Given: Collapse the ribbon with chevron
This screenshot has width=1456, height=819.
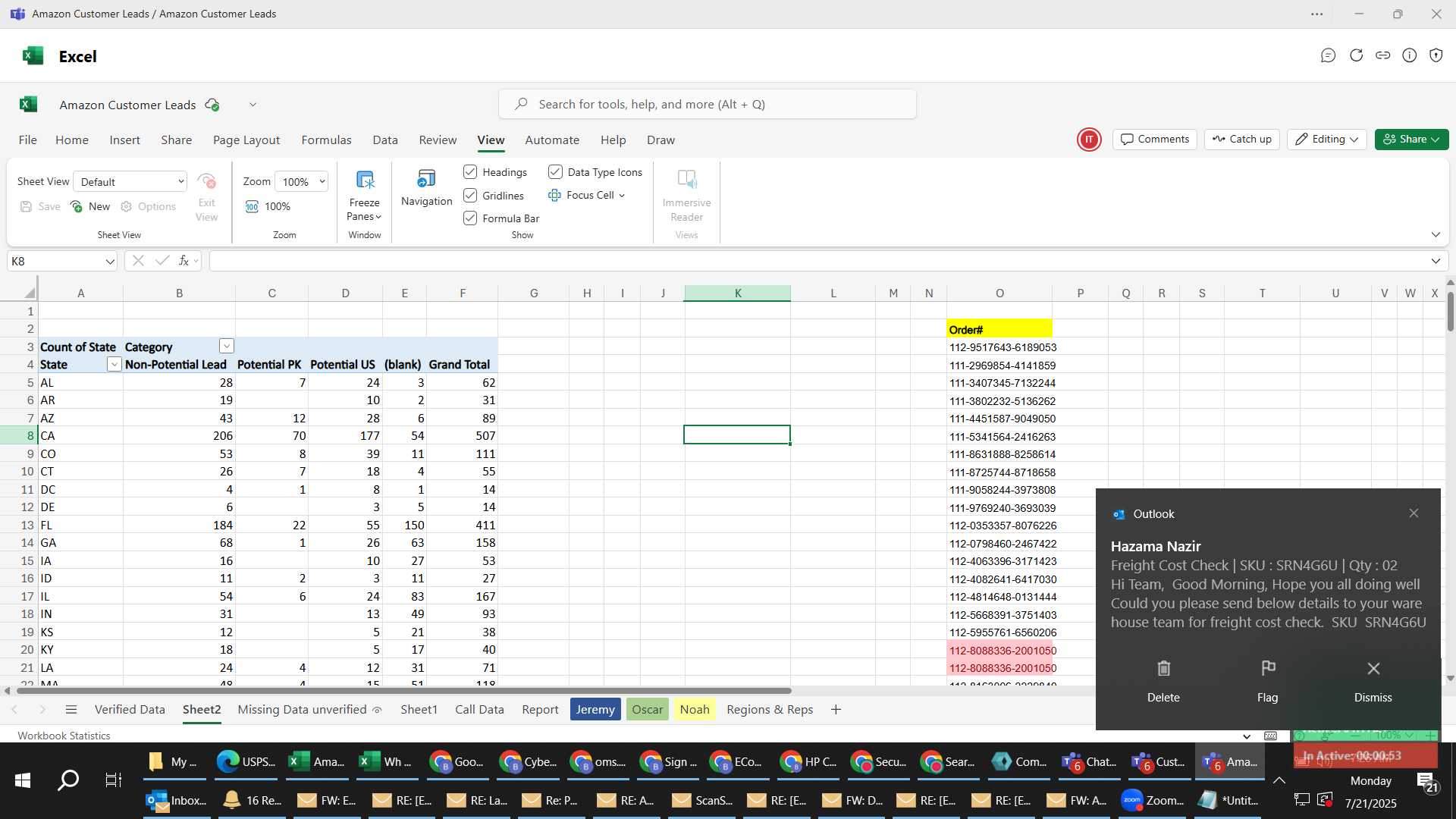Looking at the screenshot, I should 1436,234.
